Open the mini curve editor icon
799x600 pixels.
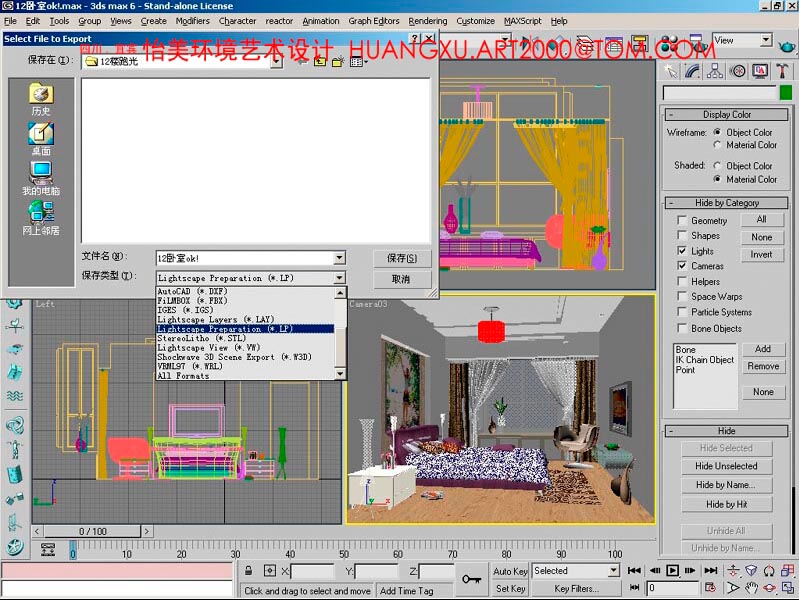click(x=48, y=550)
